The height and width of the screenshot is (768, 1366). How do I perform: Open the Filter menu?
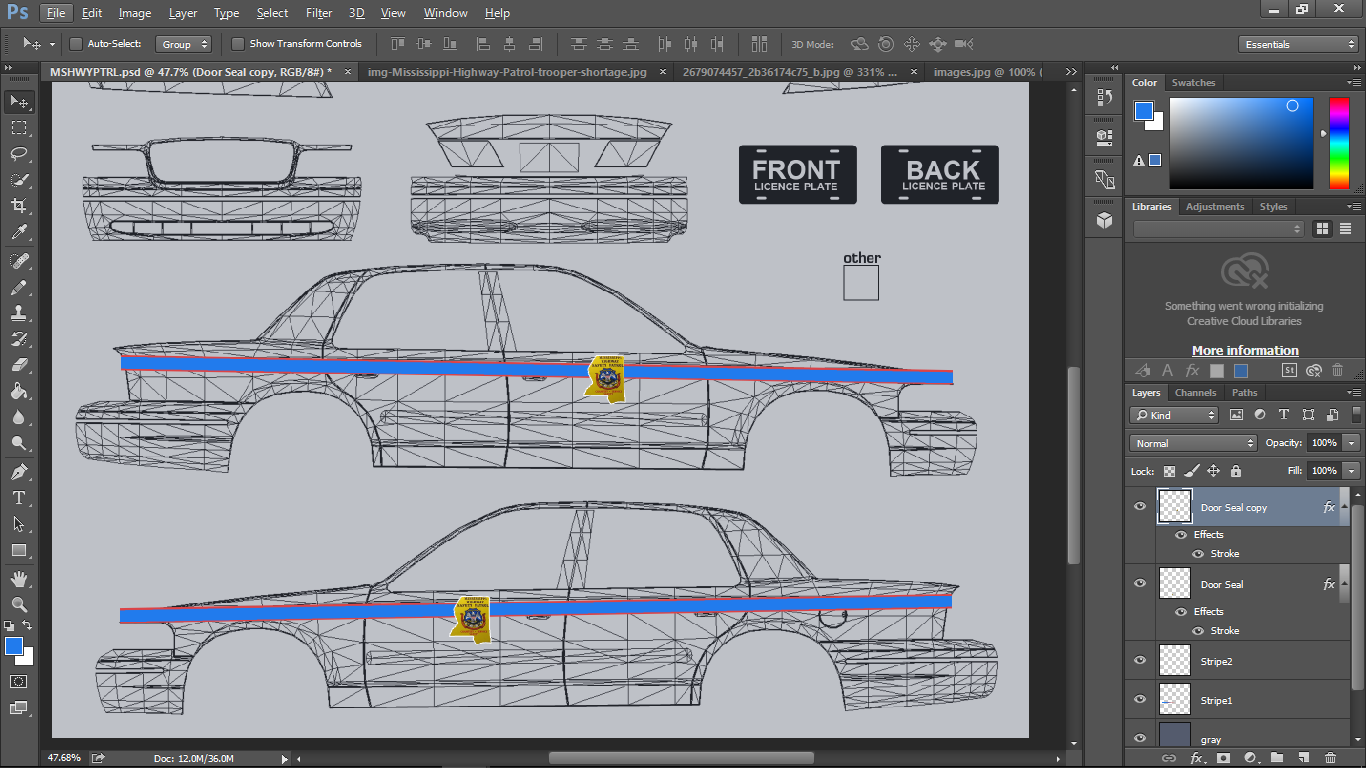pos(319,13)
